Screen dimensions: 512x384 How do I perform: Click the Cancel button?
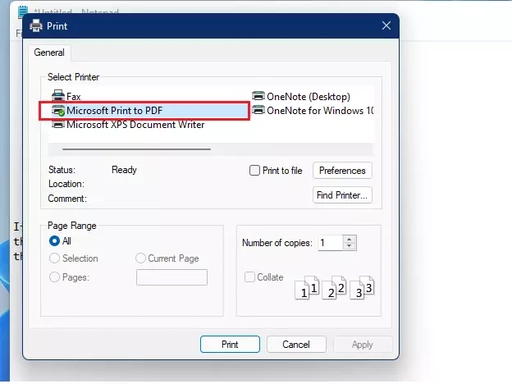coord(296,344)
